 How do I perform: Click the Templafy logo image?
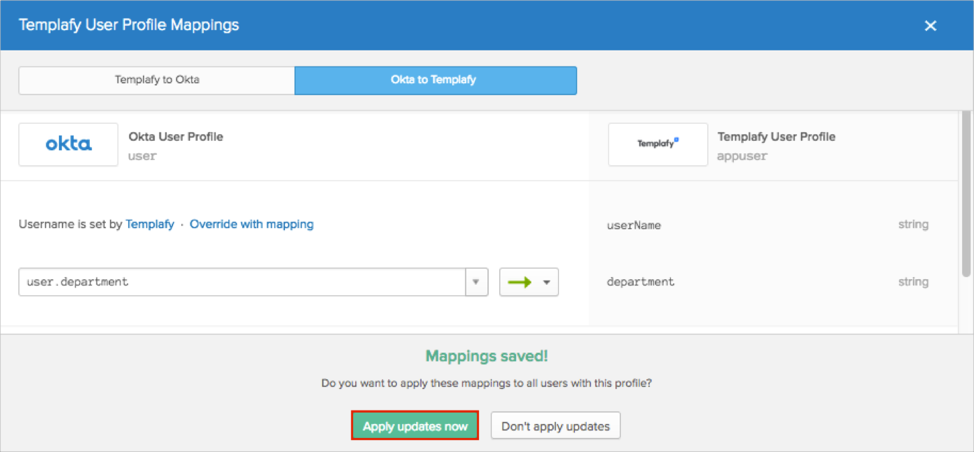coord(657,145)
